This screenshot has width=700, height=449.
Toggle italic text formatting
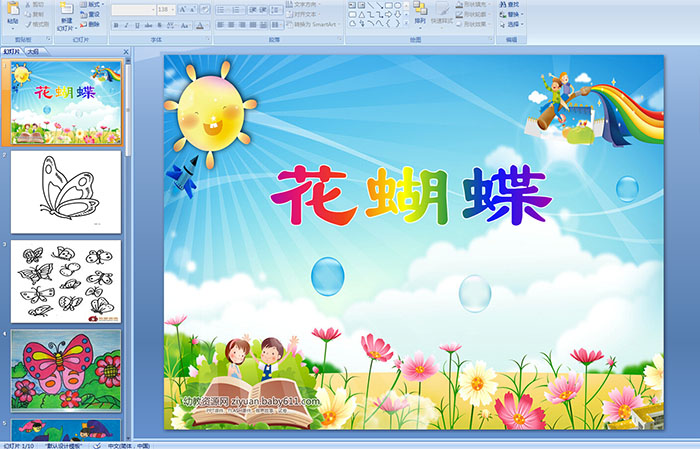[x=124, y=24]
